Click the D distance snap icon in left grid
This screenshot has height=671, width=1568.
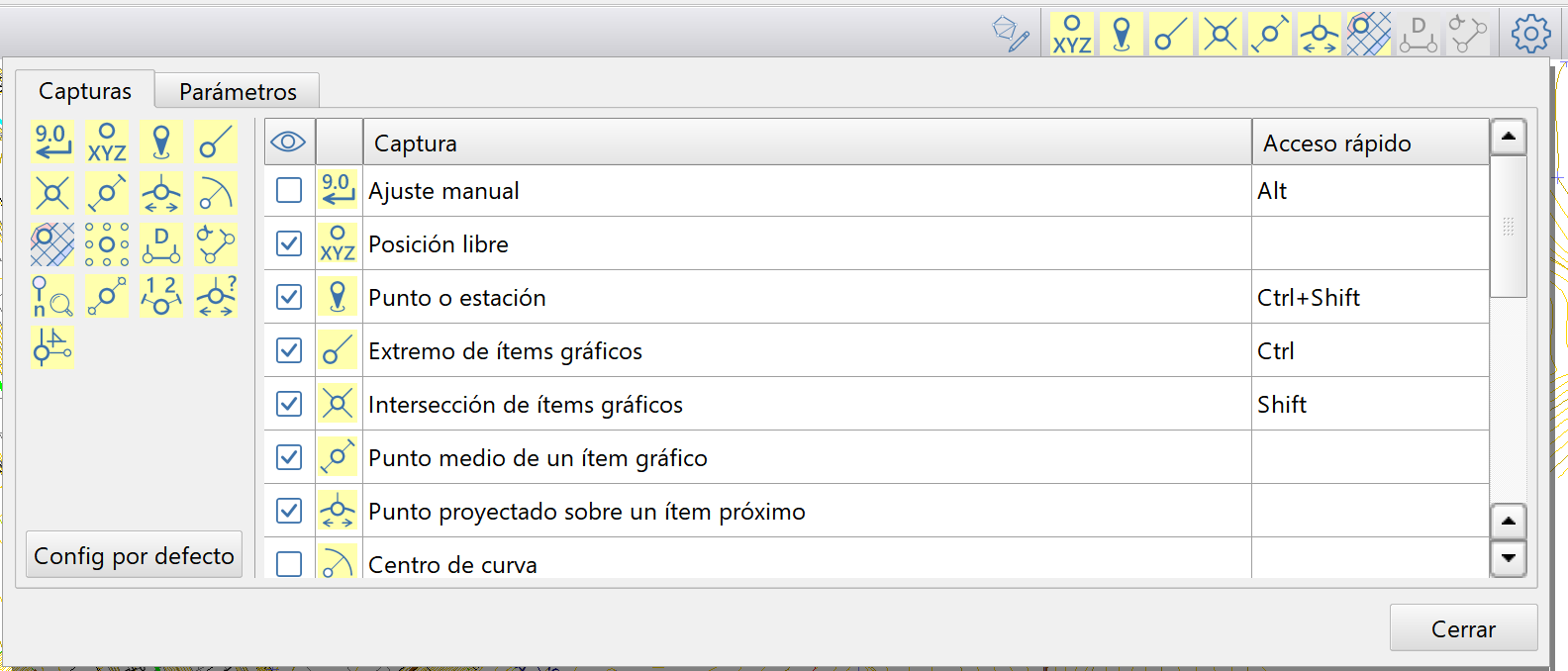point(161,243)
